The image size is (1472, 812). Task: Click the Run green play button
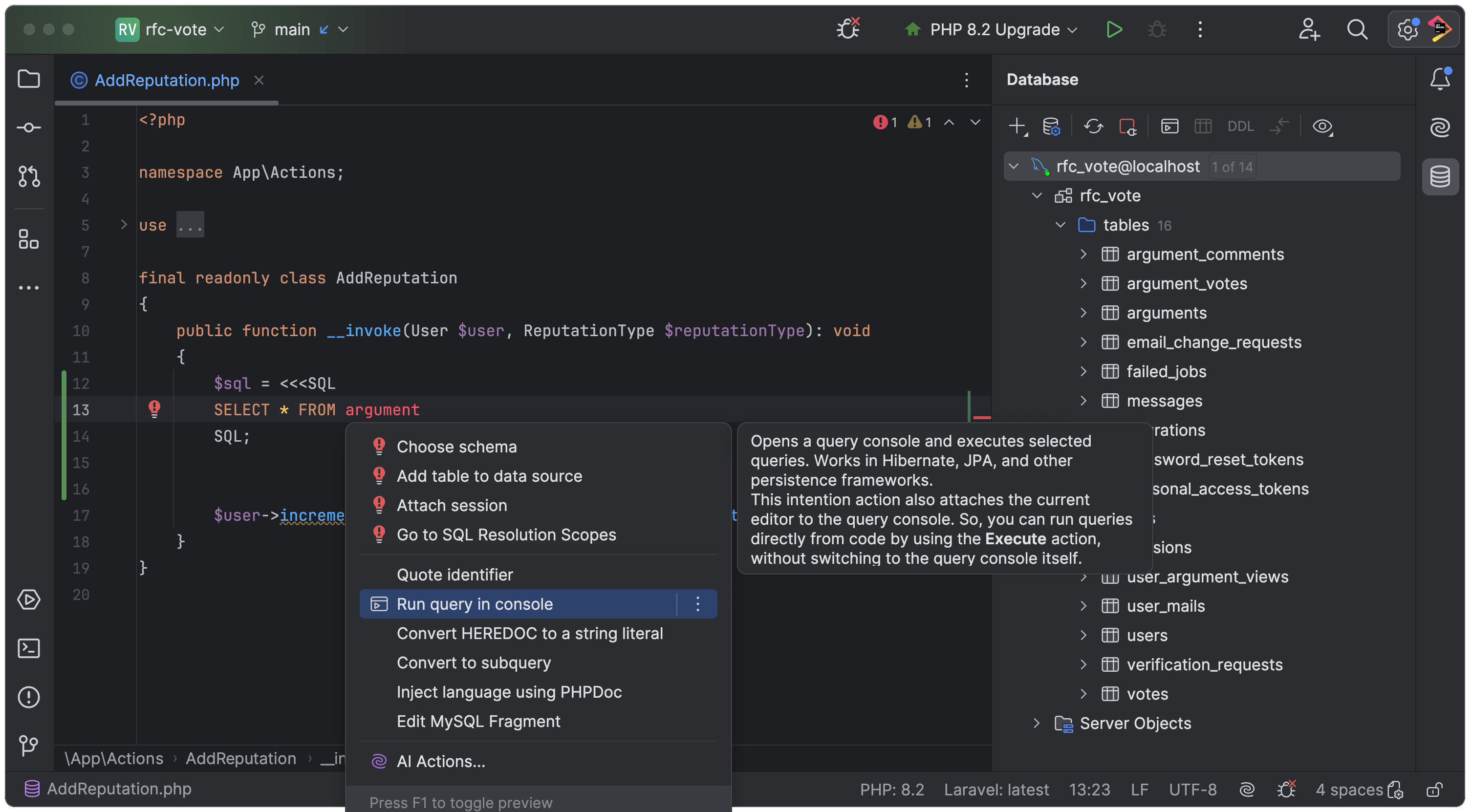[1114, 29]
